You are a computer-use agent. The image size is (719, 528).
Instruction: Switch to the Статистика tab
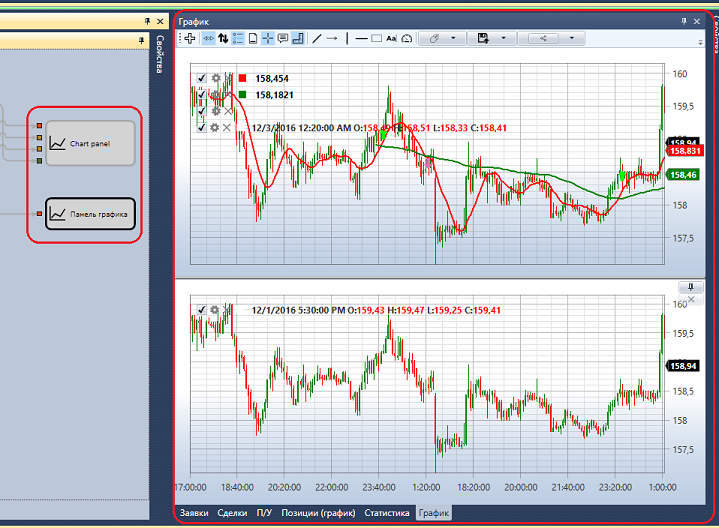tap(387, 513)
